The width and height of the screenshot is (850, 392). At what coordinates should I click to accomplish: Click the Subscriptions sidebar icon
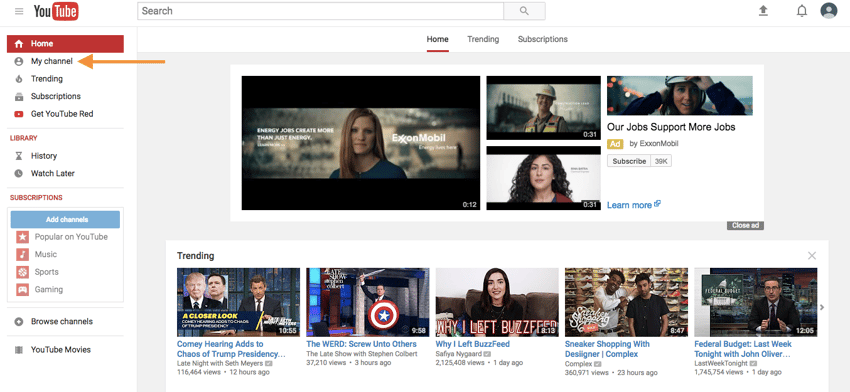point(19,97)
